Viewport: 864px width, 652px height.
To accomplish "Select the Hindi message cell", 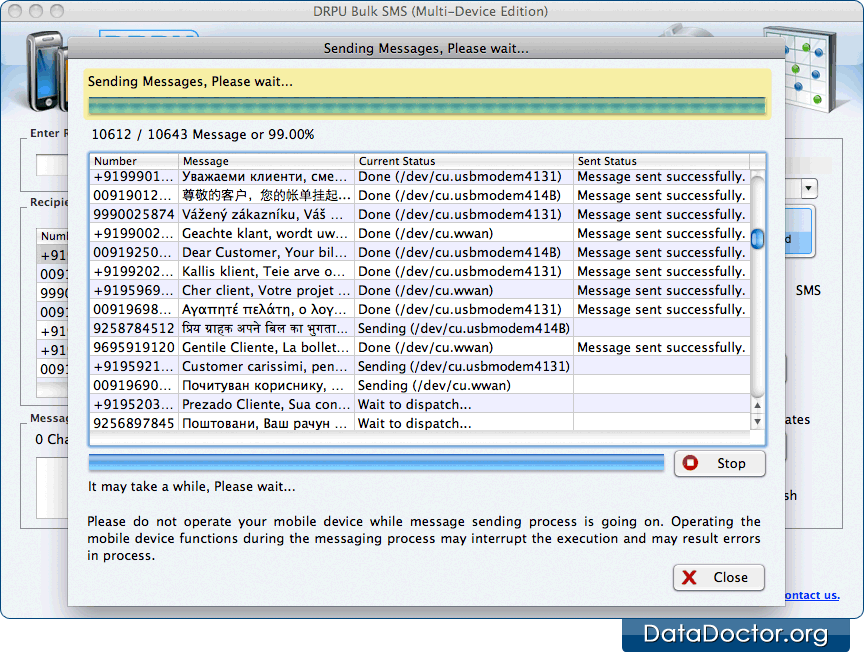I will tap(266, 328).
